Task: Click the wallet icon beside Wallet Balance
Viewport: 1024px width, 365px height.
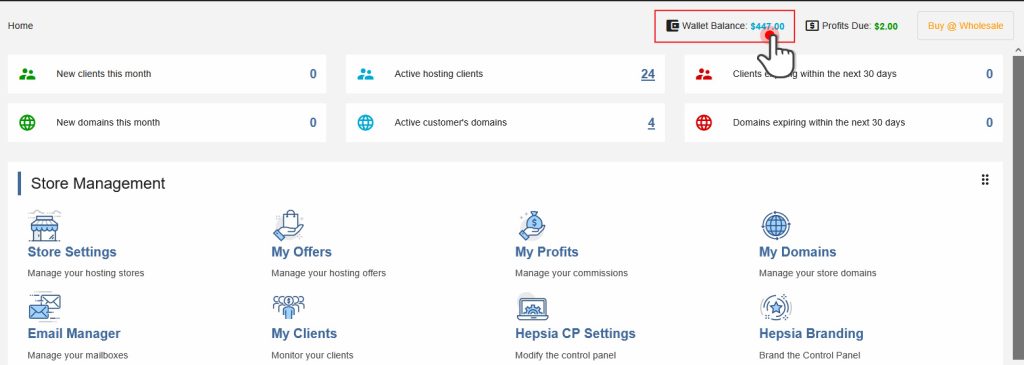Action: (x=673, y=26)
